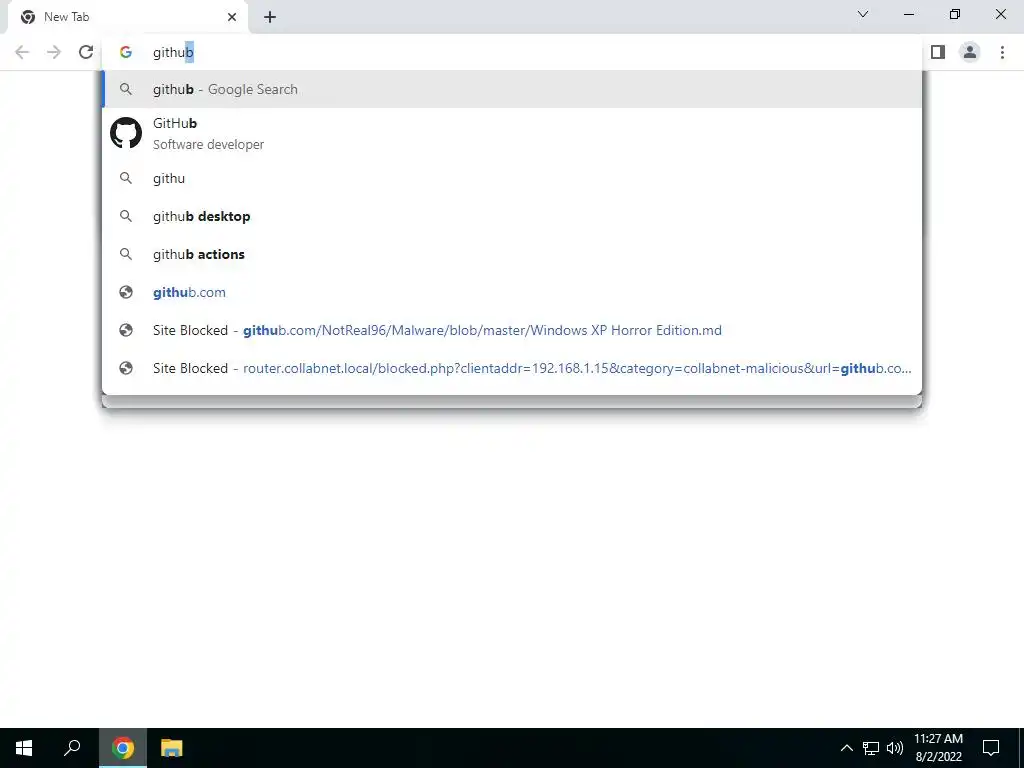Click Chrome icon in the taskbar
This screenshot has width=1024, height=768.
(123, 748)
